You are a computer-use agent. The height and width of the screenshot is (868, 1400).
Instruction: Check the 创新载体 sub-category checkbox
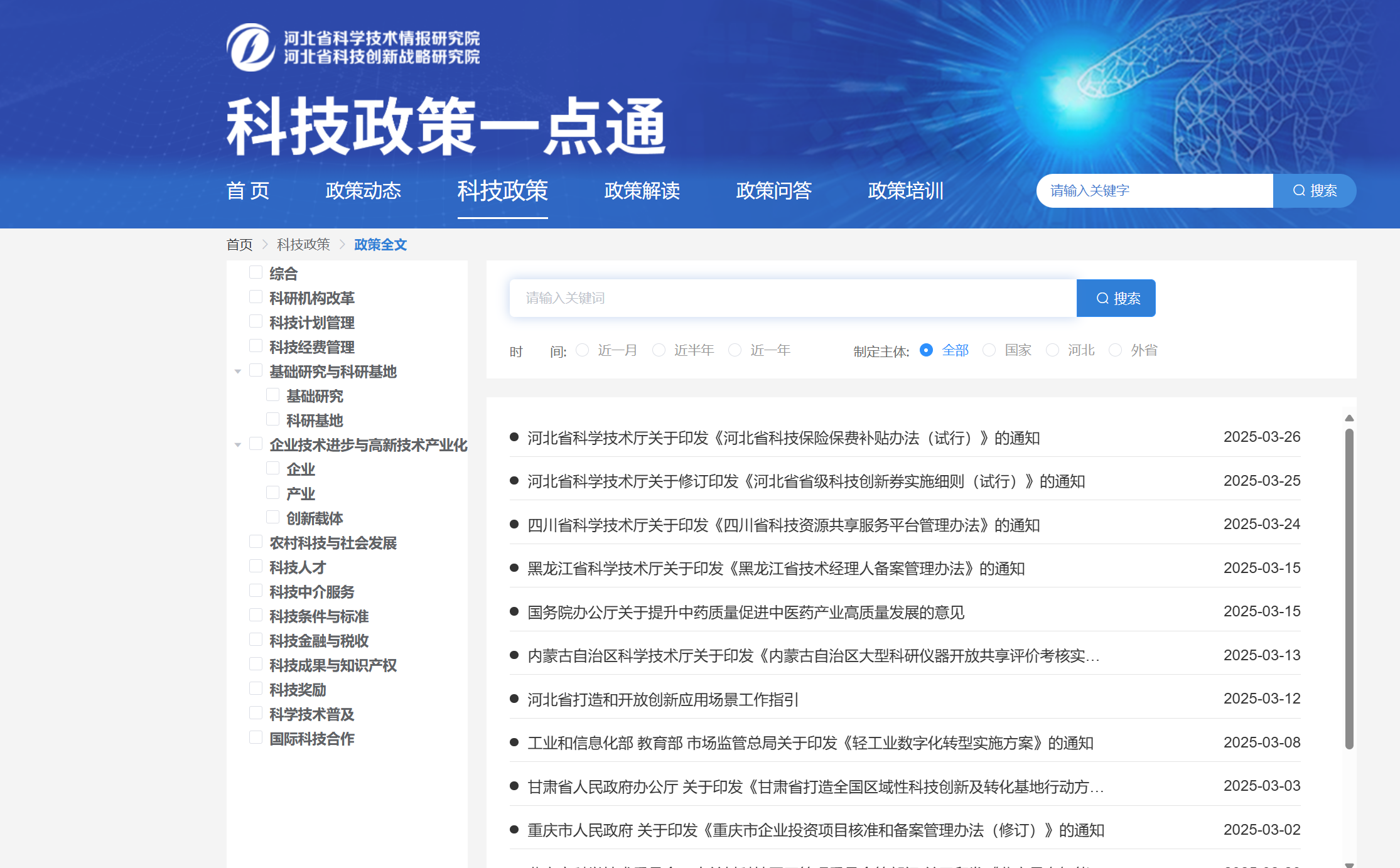(272, 517)
